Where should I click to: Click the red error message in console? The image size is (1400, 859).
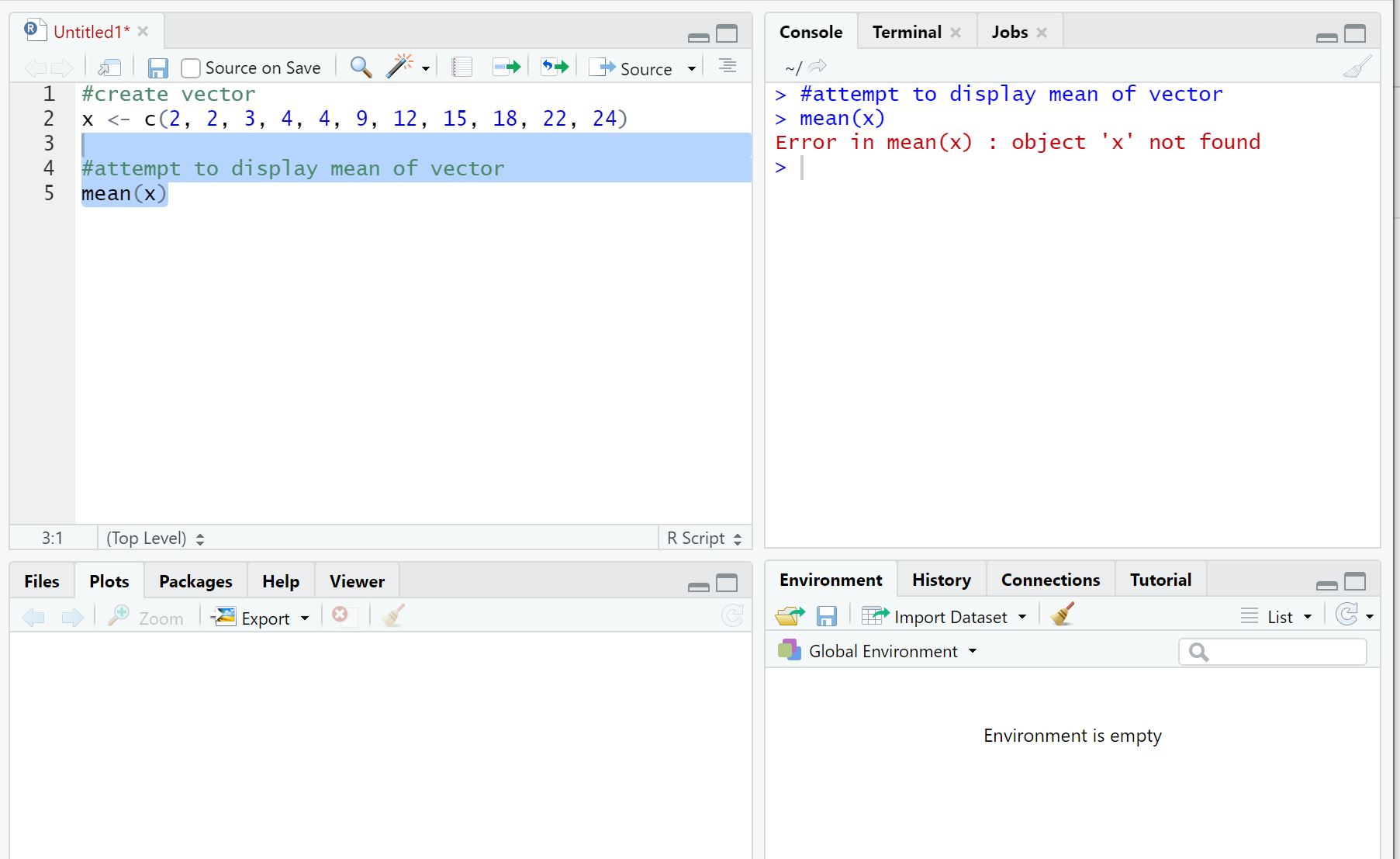click(x=1018, y=142)
